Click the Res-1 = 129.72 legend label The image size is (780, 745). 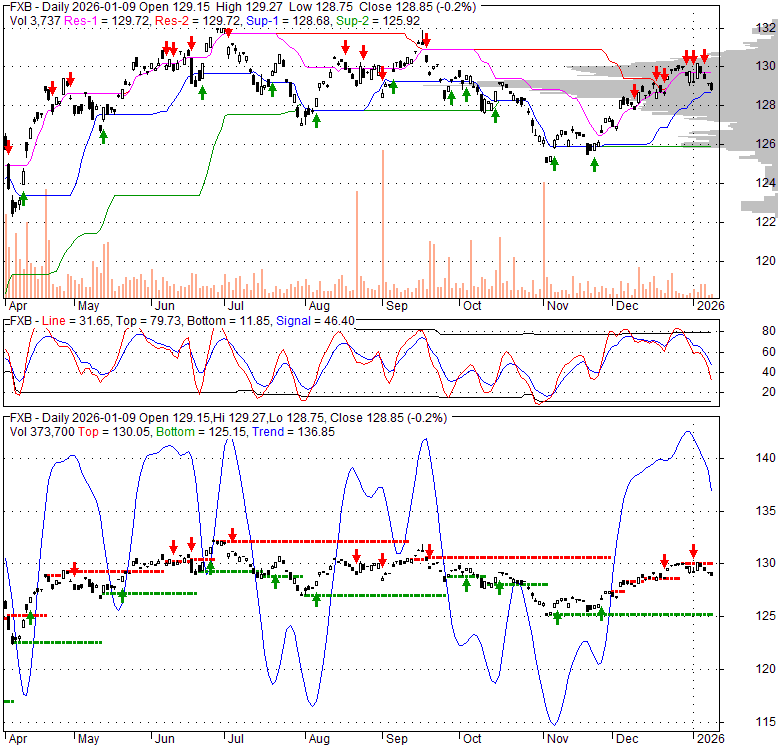click(100, 20)
